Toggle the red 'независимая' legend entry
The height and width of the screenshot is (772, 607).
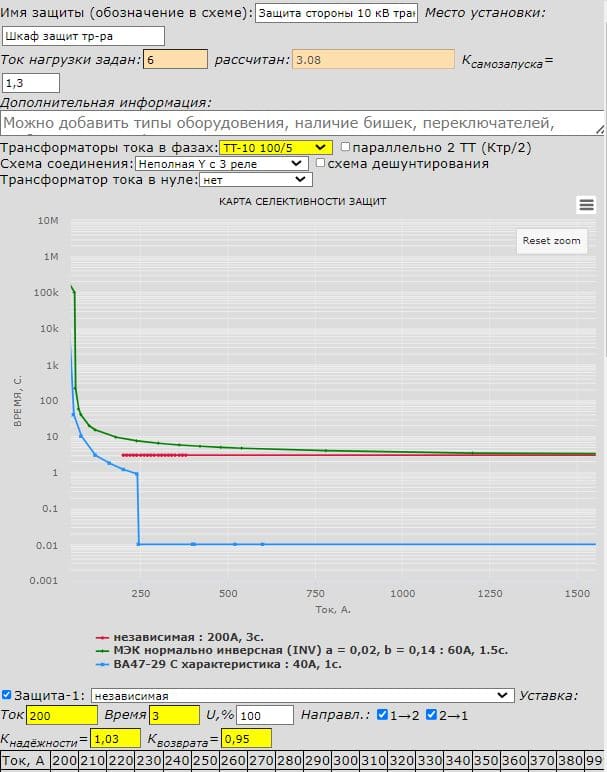coord(180,636)
